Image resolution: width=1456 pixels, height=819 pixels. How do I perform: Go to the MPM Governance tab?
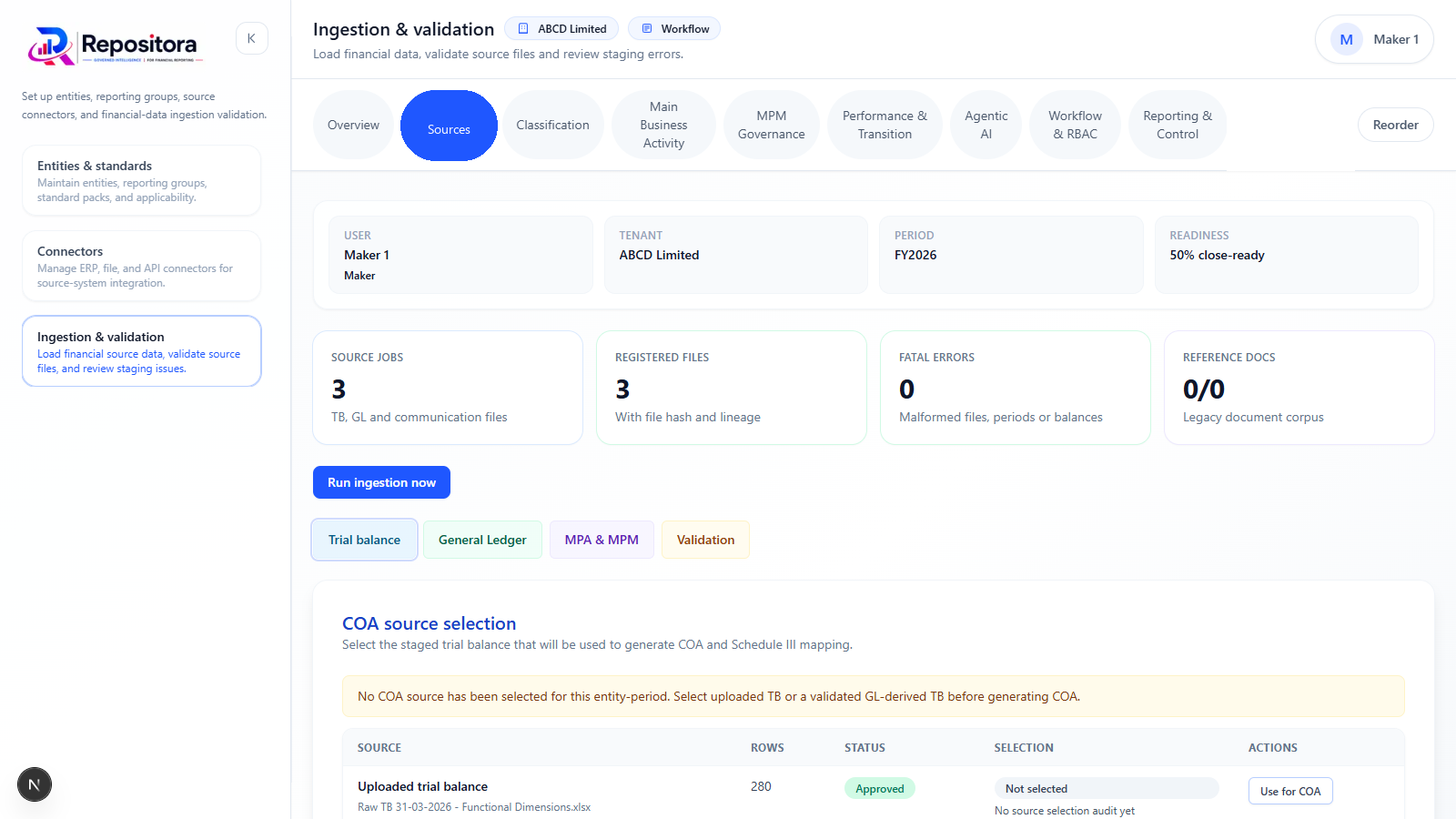[771, 125]
